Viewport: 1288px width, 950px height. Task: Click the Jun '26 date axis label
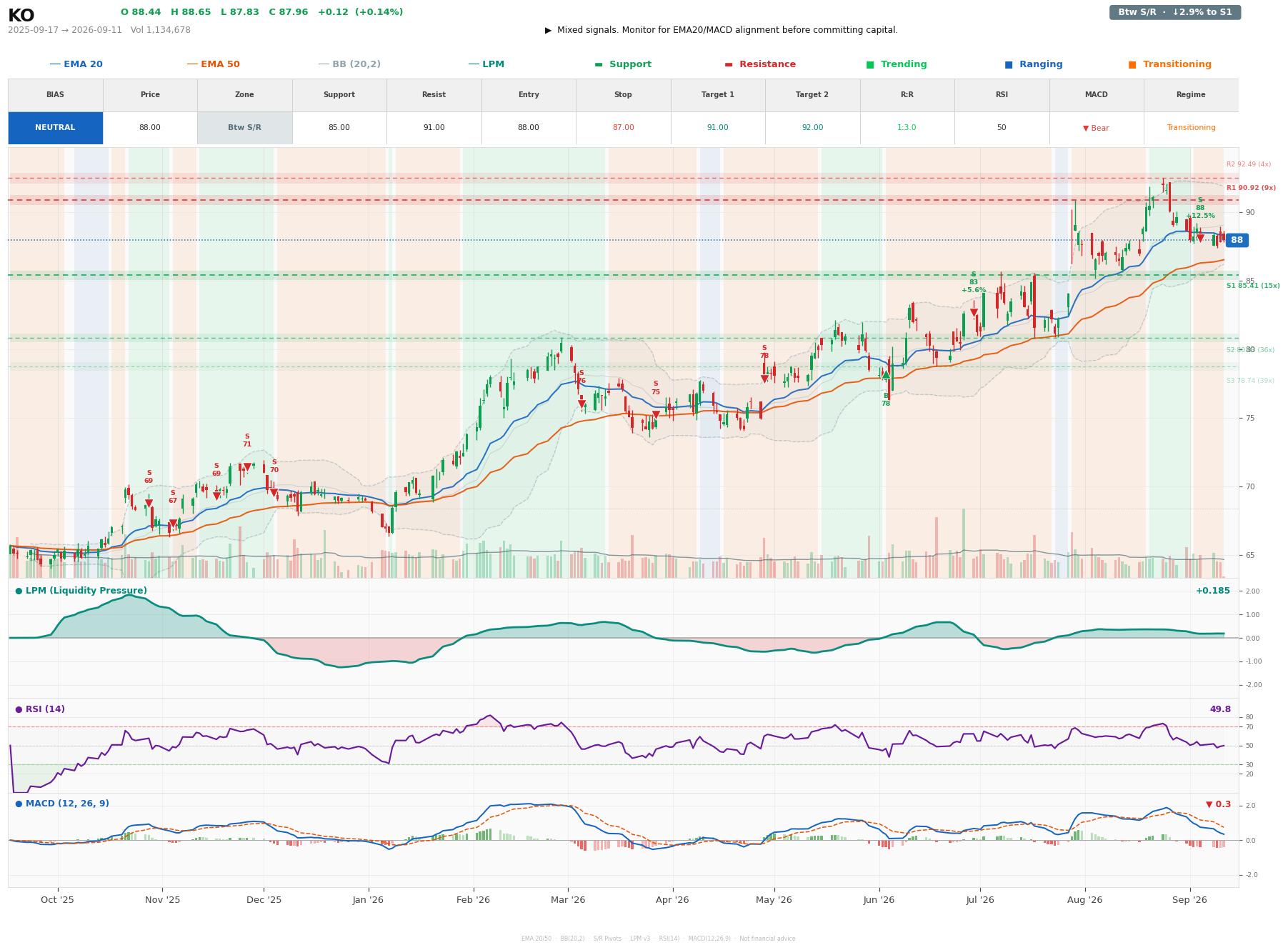pyautogui.click(x=879, y=900)
